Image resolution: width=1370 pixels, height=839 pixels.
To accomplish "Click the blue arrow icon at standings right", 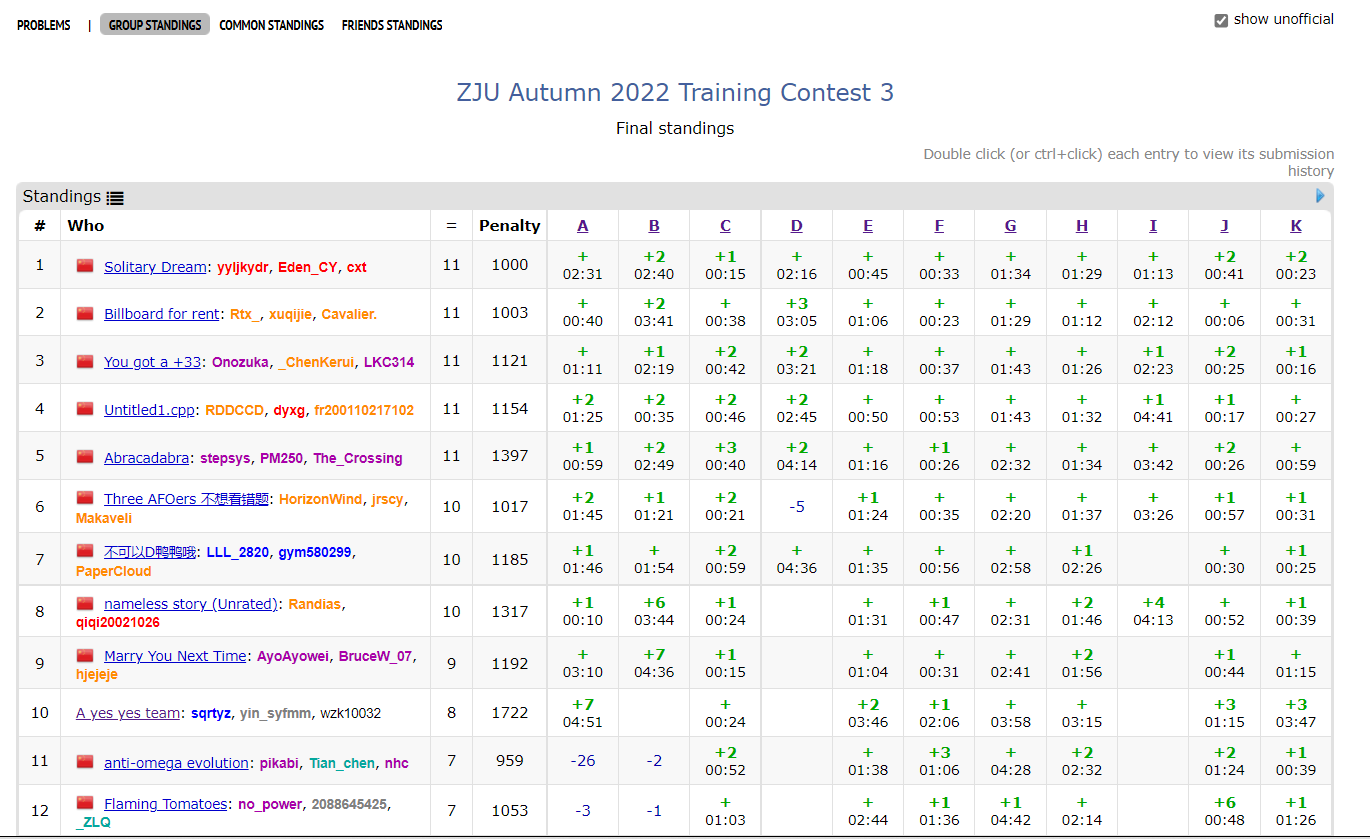I will pos(1320,196).
